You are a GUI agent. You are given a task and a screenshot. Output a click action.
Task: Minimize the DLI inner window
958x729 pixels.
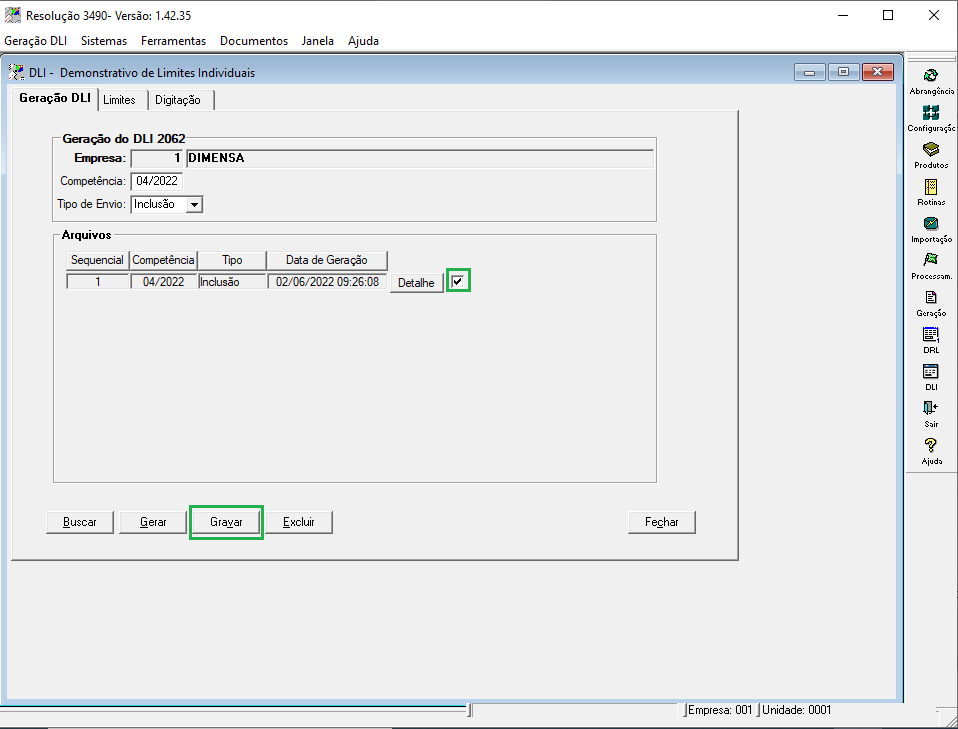810,72
